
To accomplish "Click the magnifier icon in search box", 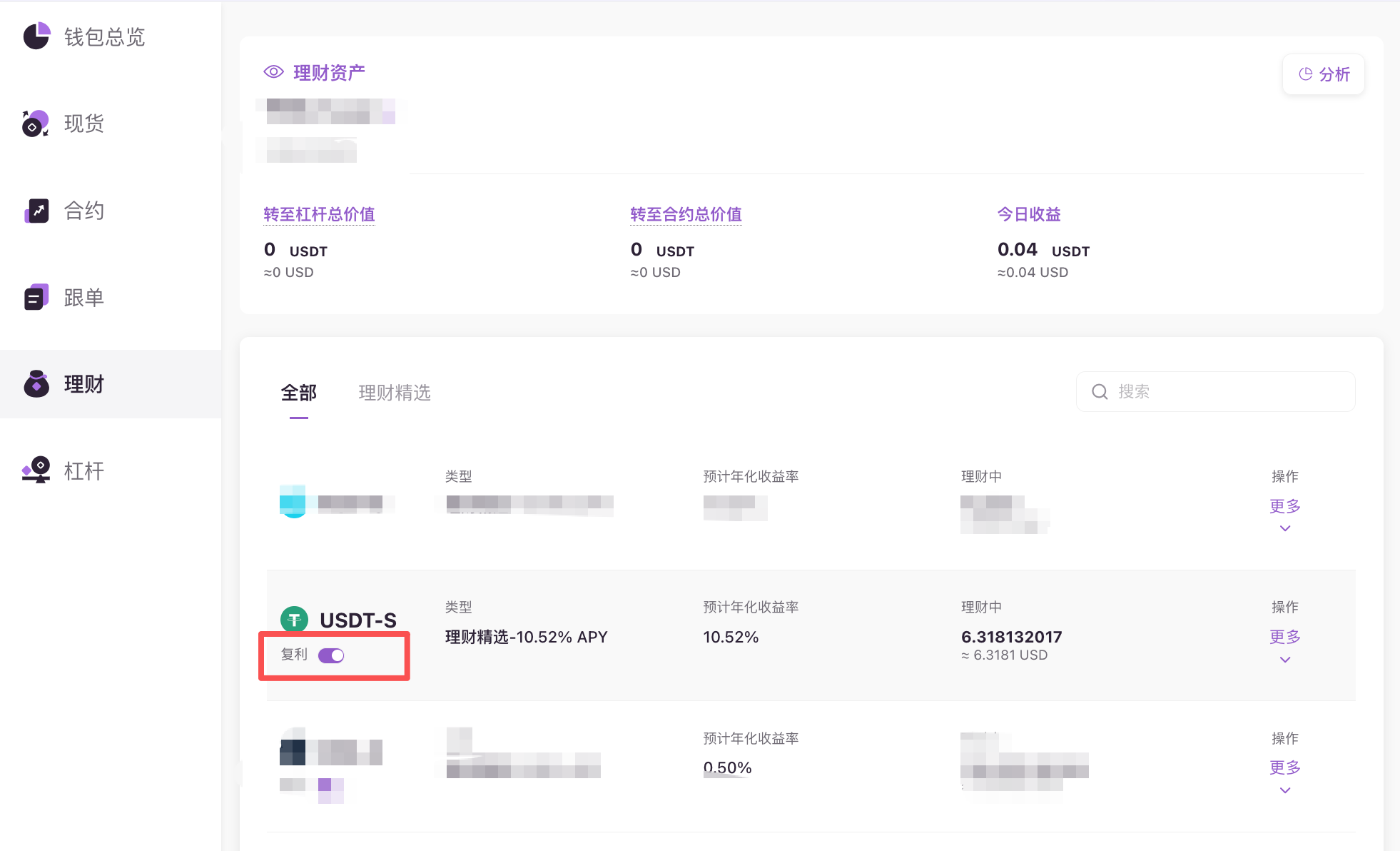I will 1100,392.
